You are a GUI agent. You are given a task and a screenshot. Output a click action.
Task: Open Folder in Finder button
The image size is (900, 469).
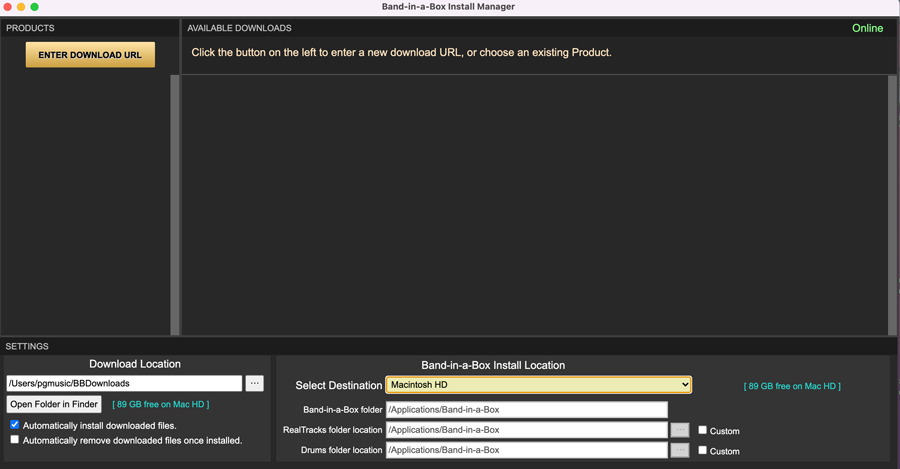click(x=54, y=404)
